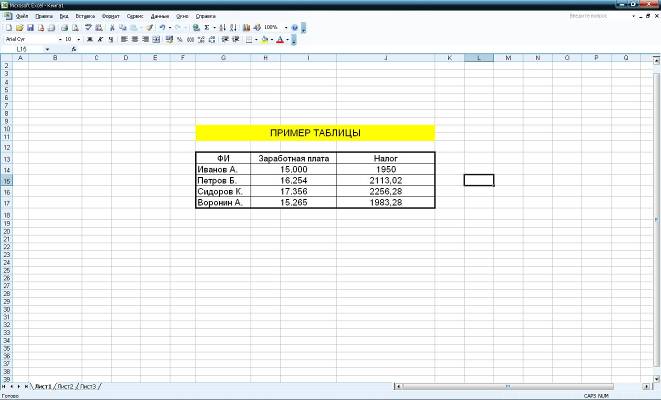Screen dimensions: 661x400
Task: Create a new blank workbook
Action: [x=8, y=28]
